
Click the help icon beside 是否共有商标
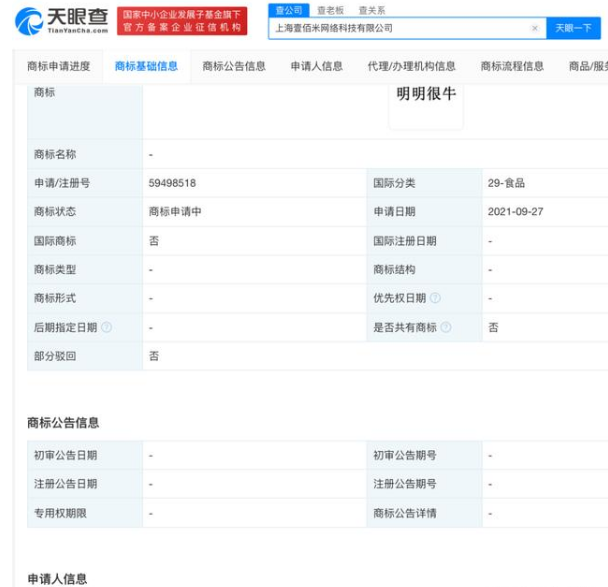point(446,327)
